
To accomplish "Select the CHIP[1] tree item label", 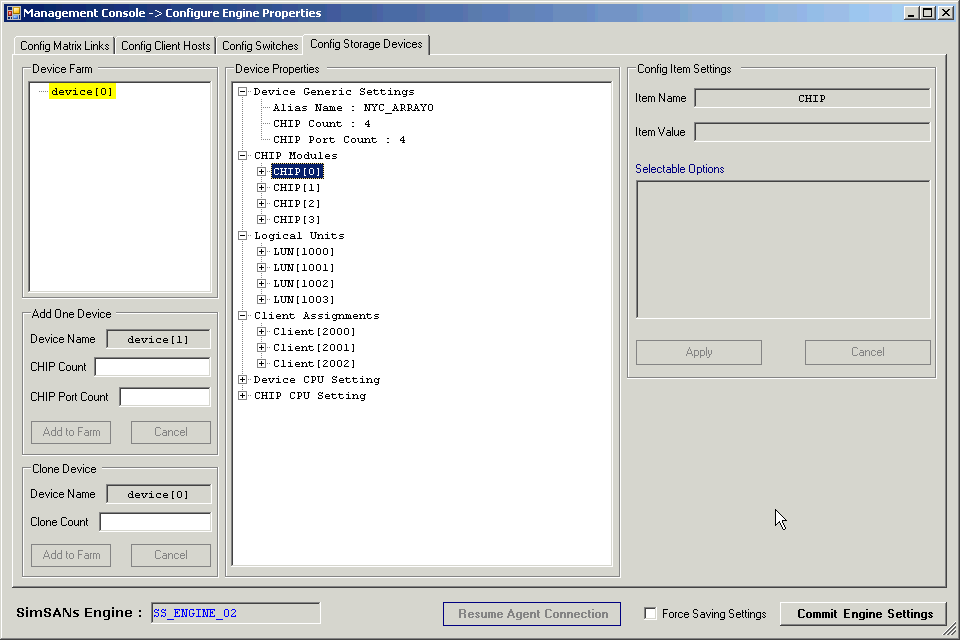I will 297,187.
